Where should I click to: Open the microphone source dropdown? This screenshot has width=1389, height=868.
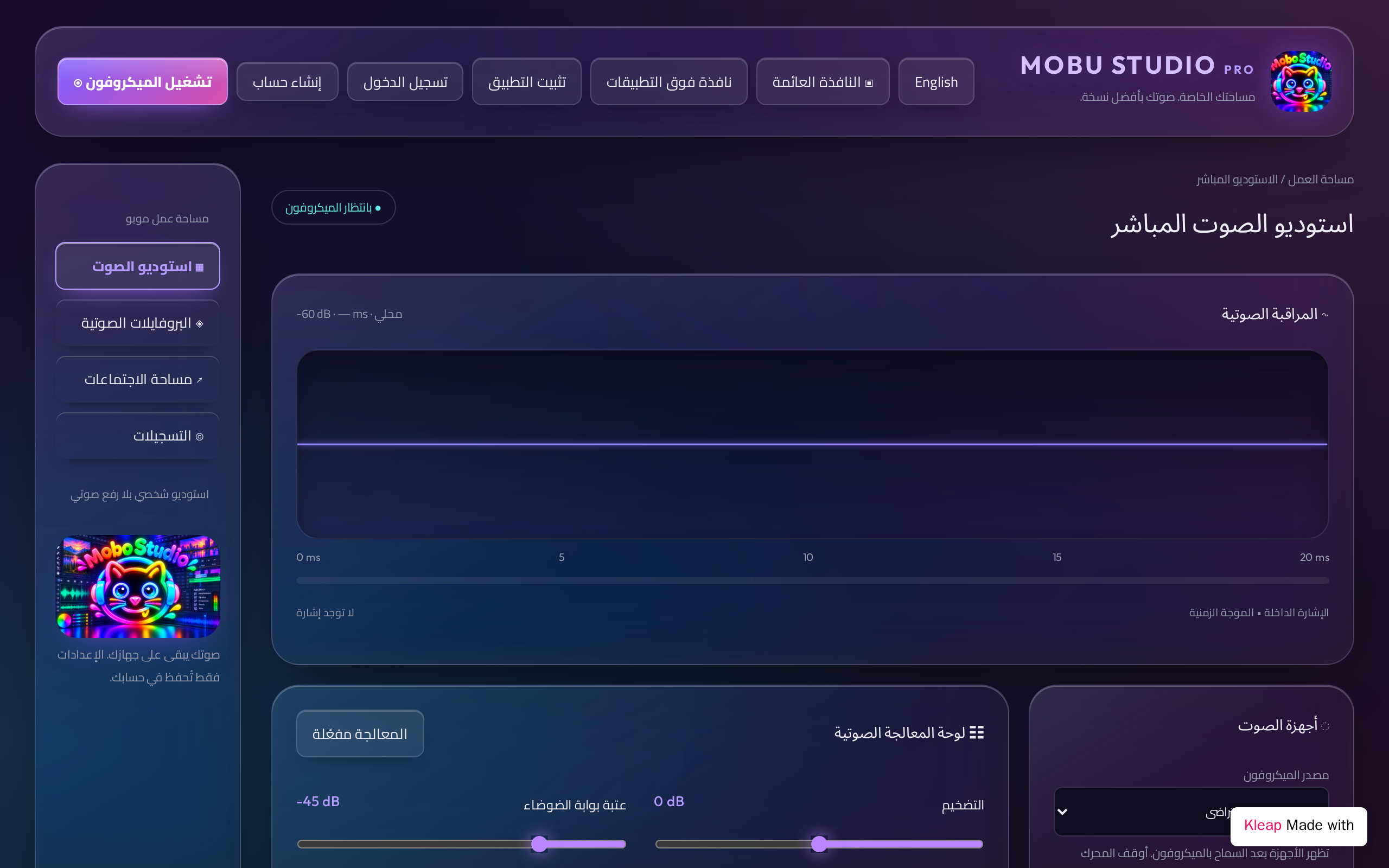coord(1191,812)
